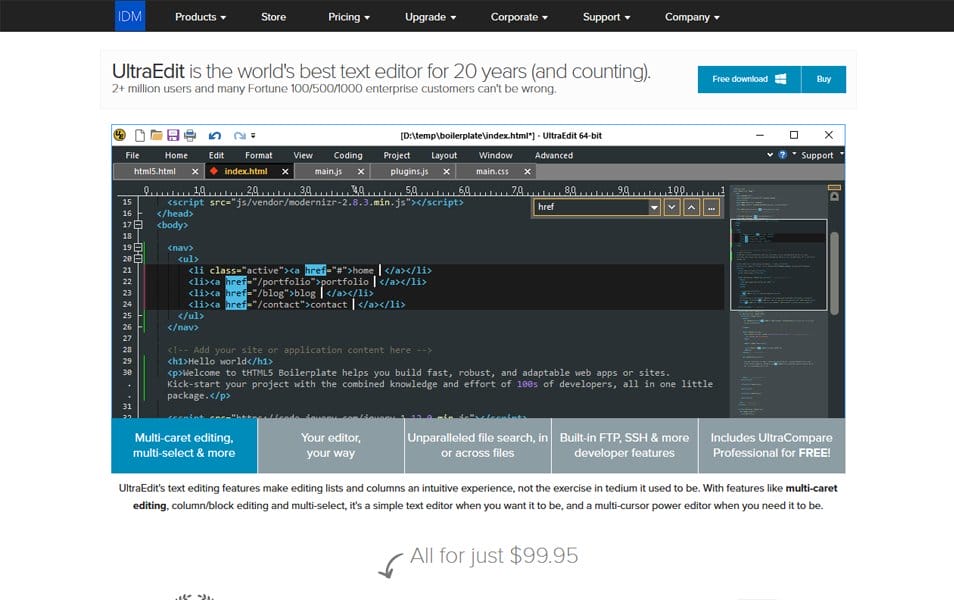Select the Built-in FTP, SSH feature tab
Viewport: 954px width, 600px height.
pos(625,445)
